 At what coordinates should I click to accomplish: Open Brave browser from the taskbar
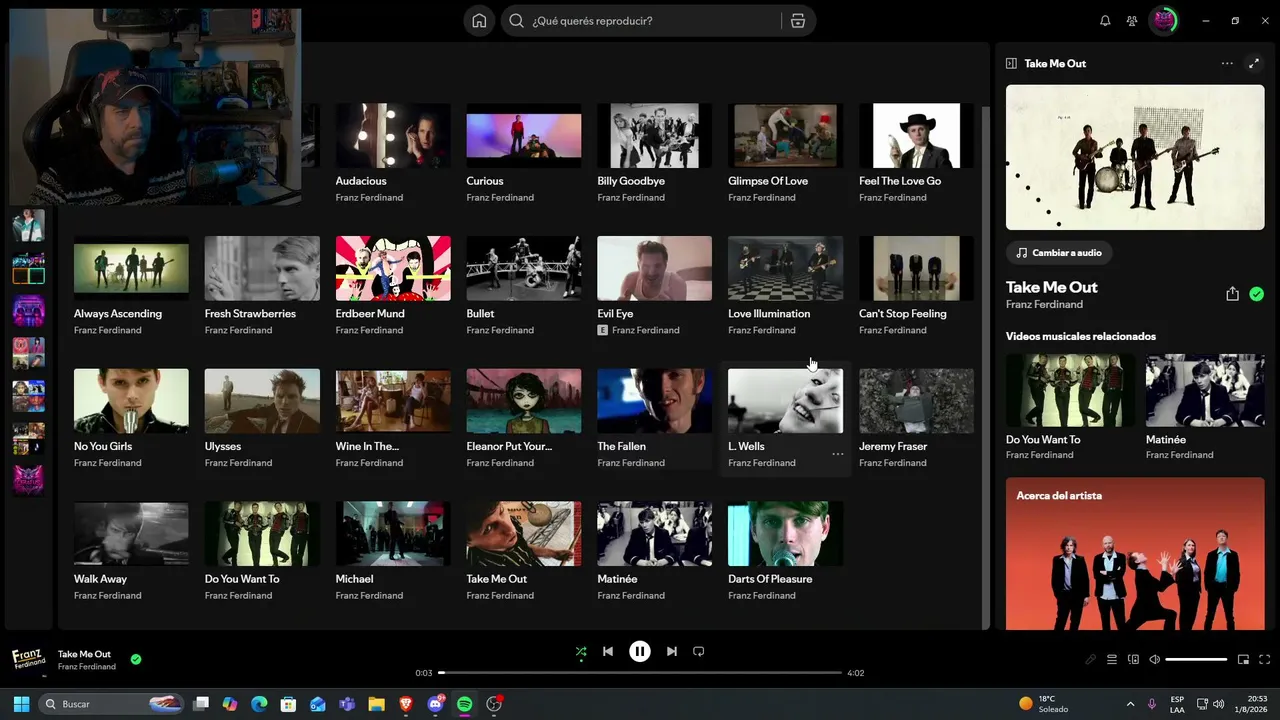[x=405, y=704]
